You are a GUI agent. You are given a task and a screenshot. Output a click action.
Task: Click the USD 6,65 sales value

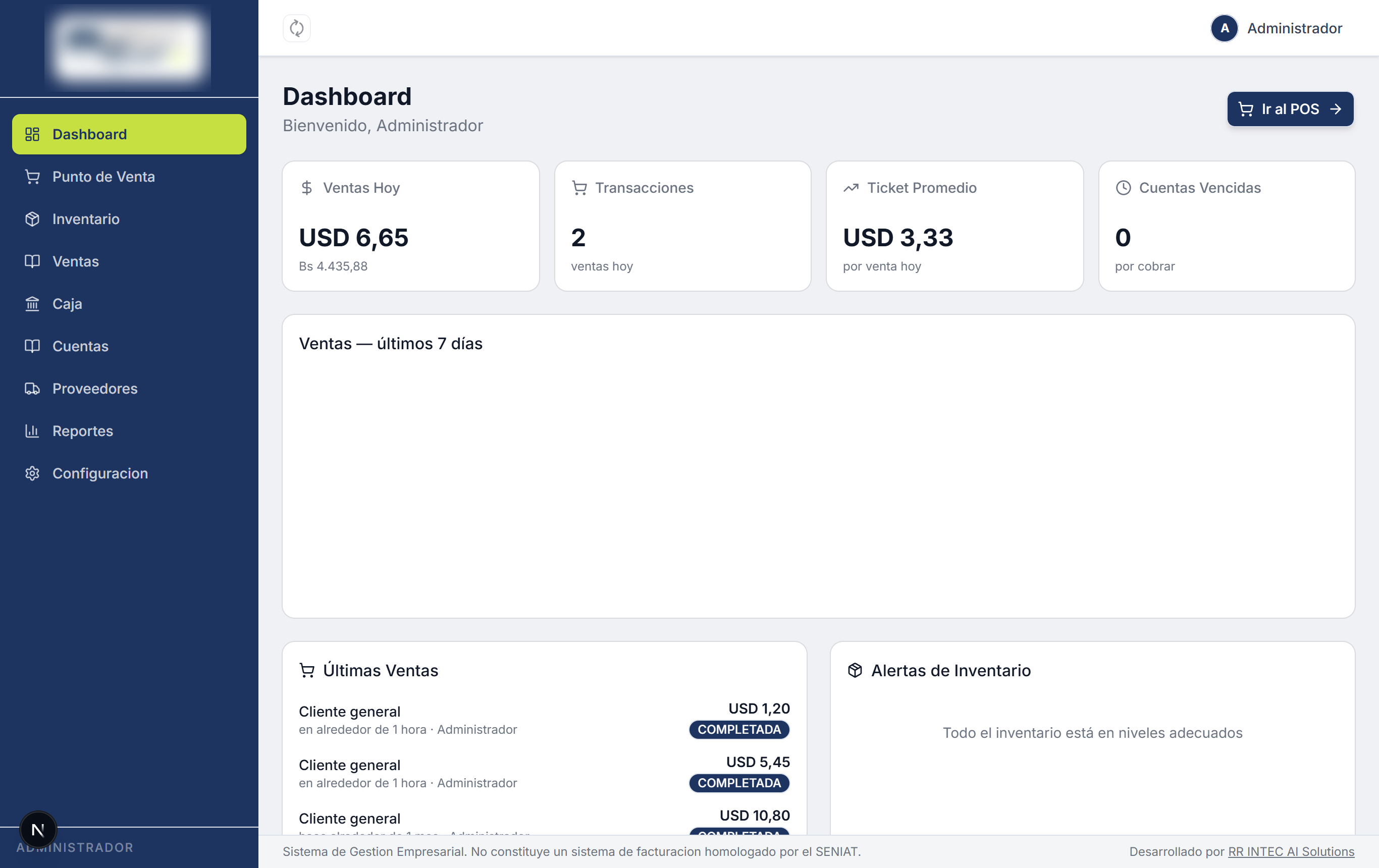pyautogui.click(x=353, y=237)
